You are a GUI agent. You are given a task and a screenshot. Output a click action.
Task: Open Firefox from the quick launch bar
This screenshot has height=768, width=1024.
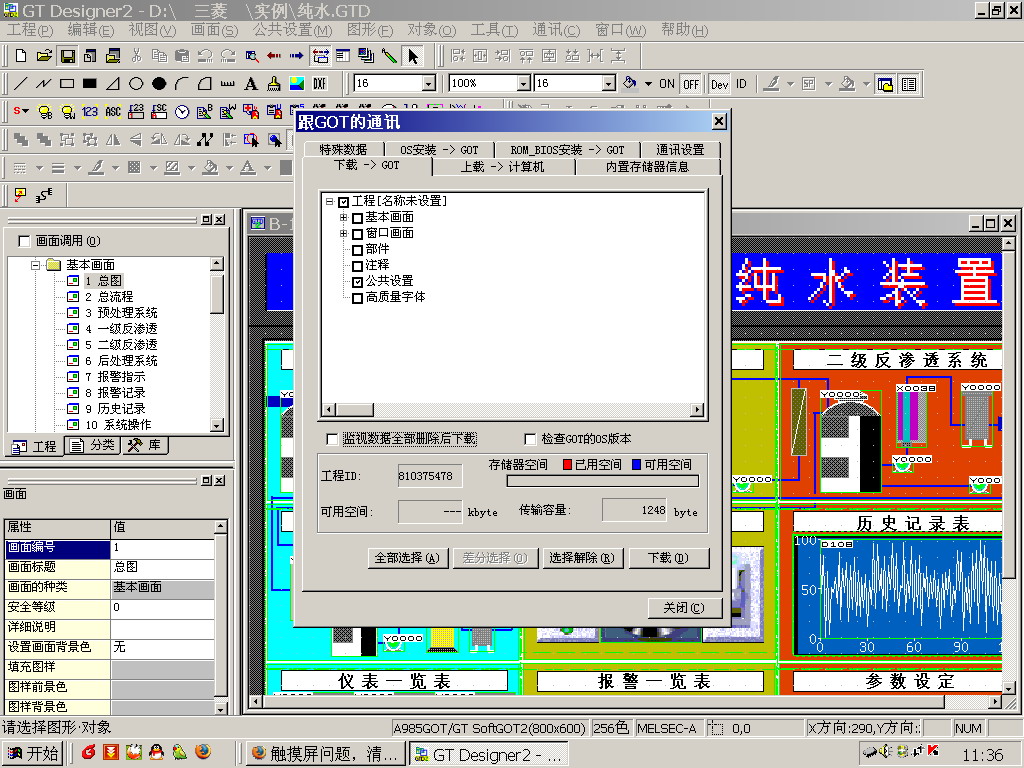coord(203,753)
